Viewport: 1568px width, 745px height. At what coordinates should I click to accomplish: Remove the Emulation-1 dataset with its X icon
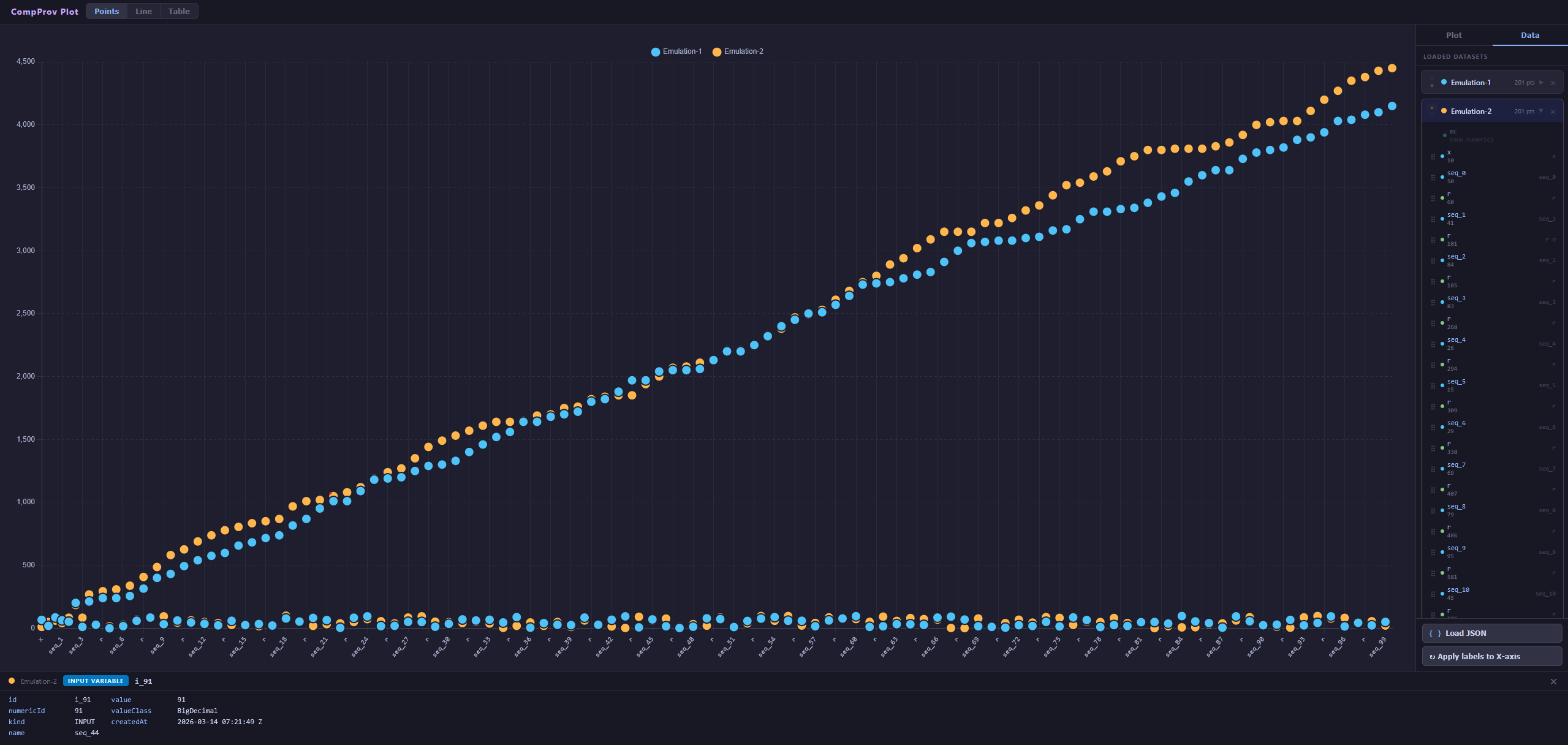1553,83
